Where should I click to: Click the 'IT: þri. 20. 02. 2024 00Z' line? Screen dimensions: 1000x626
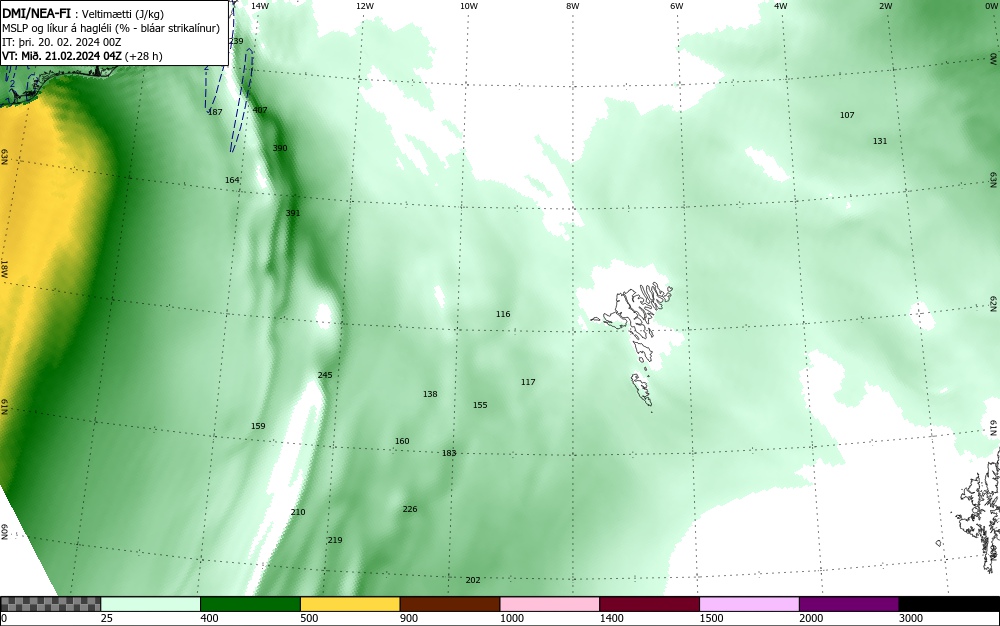(61, 42)
